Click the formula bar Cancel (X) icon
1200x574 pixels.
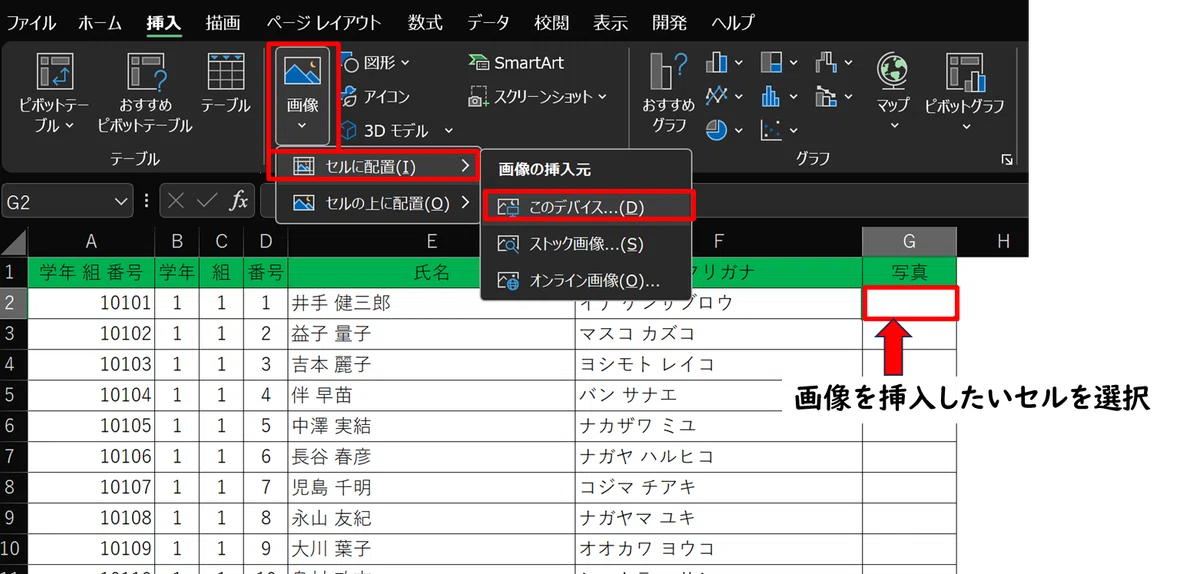coord(176,201)
